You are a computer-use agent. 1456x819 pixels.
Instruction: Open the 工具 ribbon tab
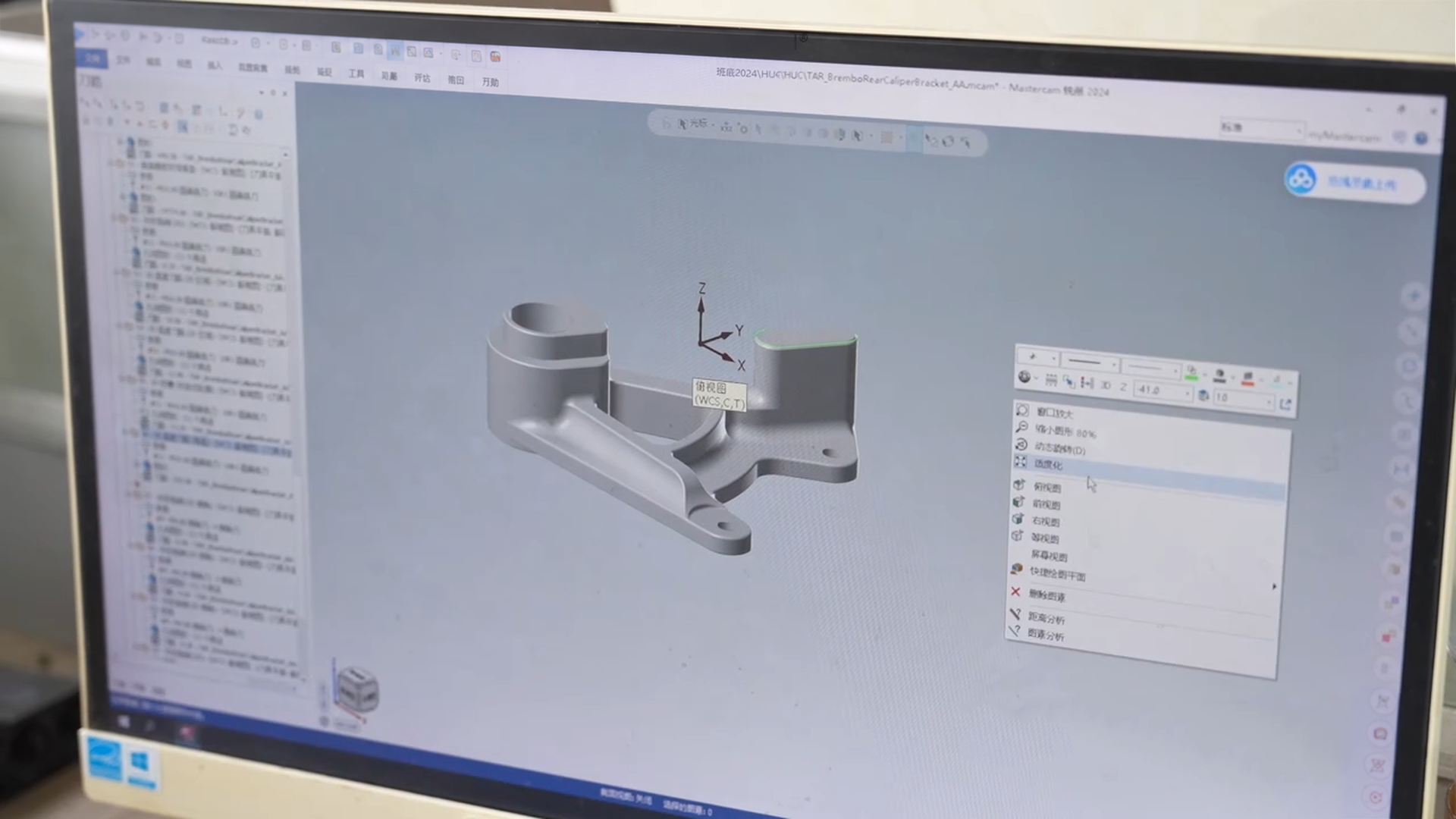(356, 74)
